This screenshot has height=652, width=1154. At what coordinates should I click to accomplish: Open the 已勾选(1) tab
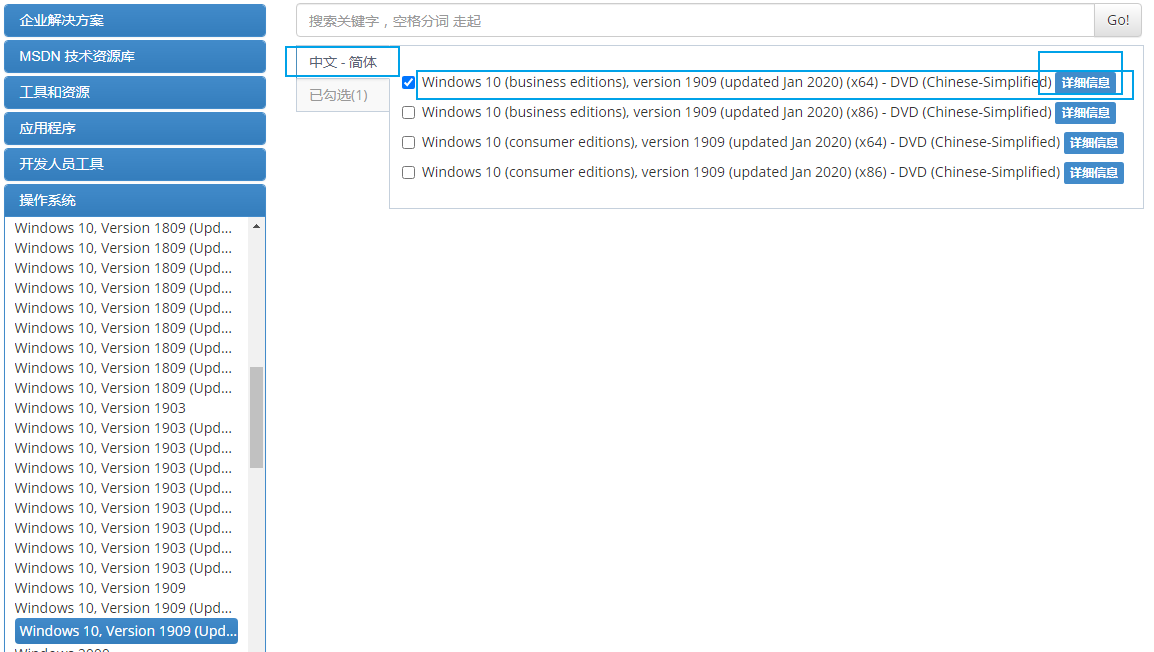[x=343, y=95]
